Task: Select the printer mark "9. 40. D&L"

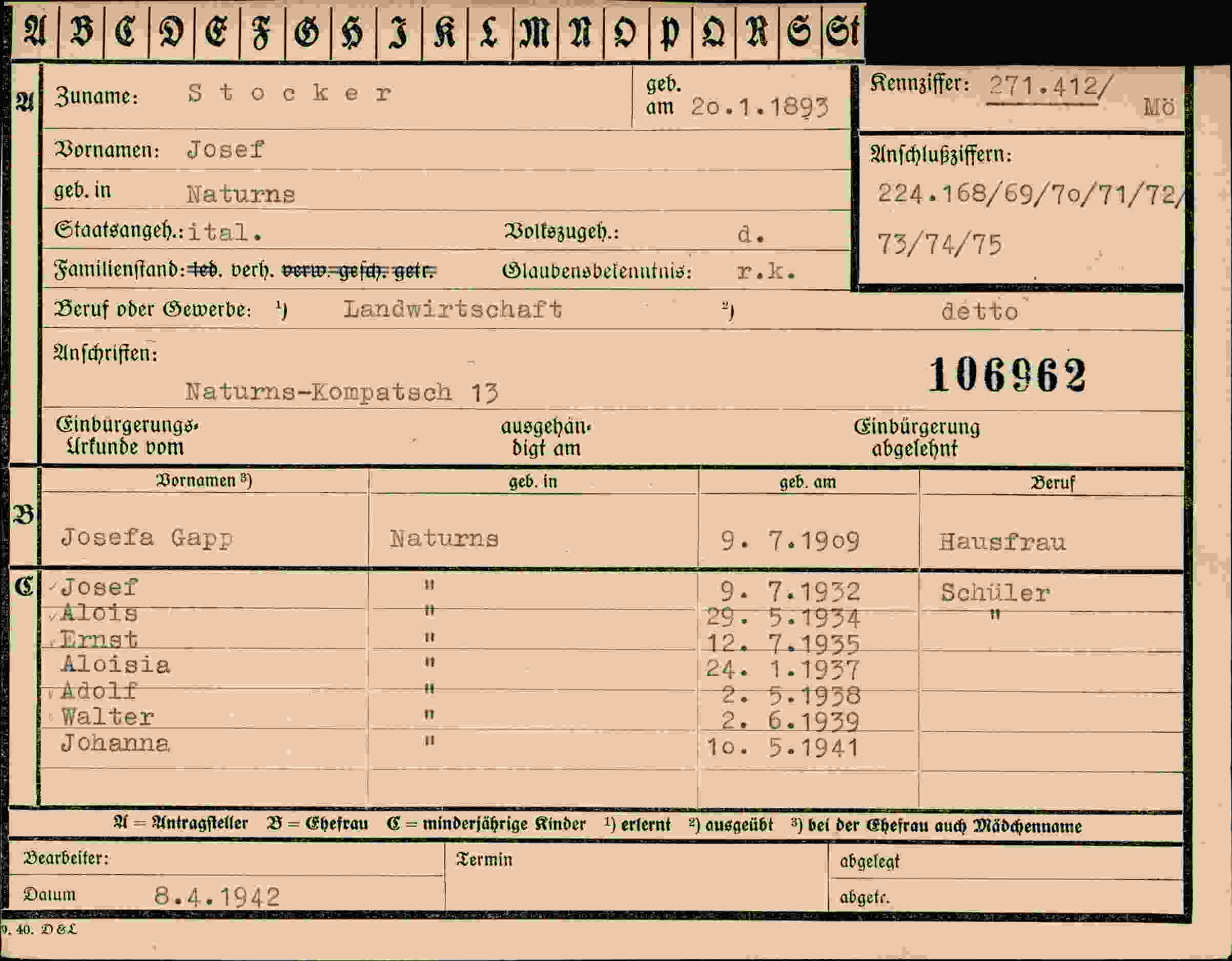Action: (38, 929)
